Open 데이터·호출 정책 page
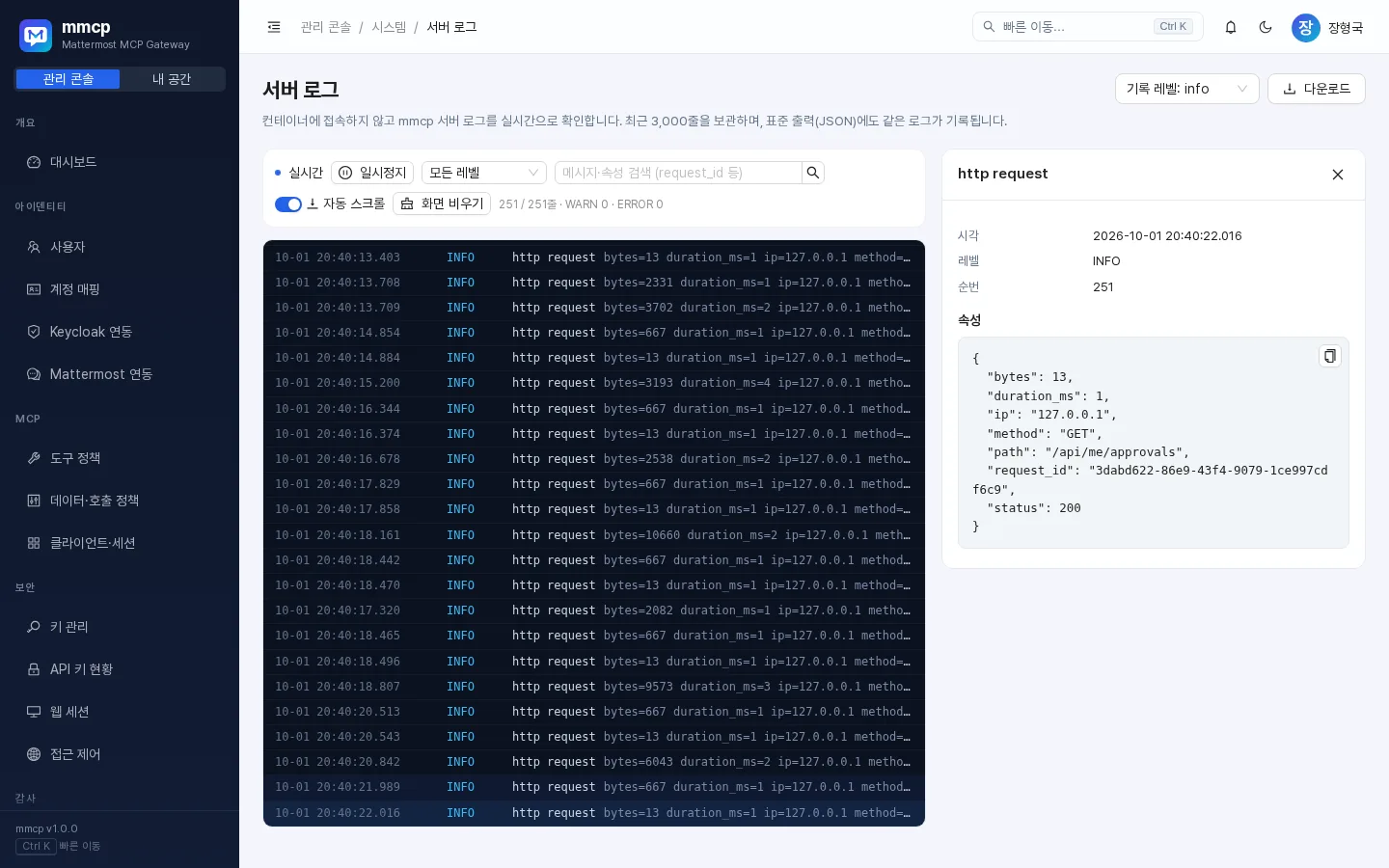This screenshot has width=1389, height=868. (x=120, y=501)
